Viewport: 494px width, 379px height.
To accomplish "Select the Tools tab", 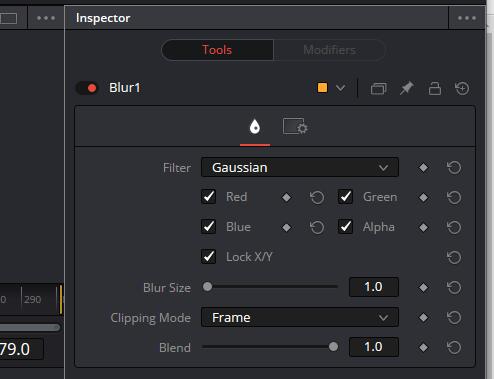I will (217, 50).
